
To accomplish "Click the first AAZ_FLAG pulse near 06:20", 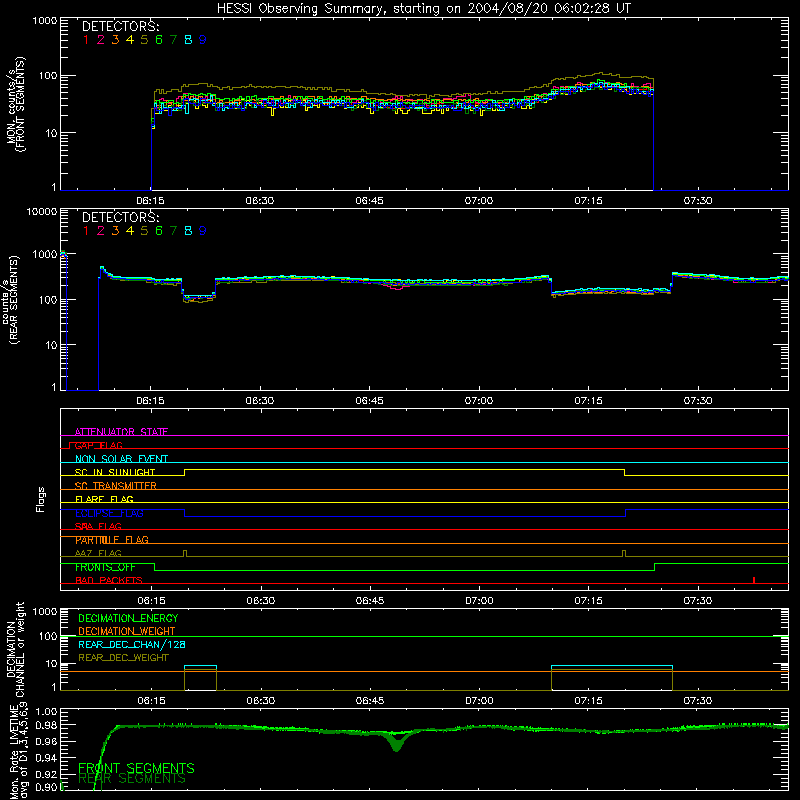I will tap(185, 554).
